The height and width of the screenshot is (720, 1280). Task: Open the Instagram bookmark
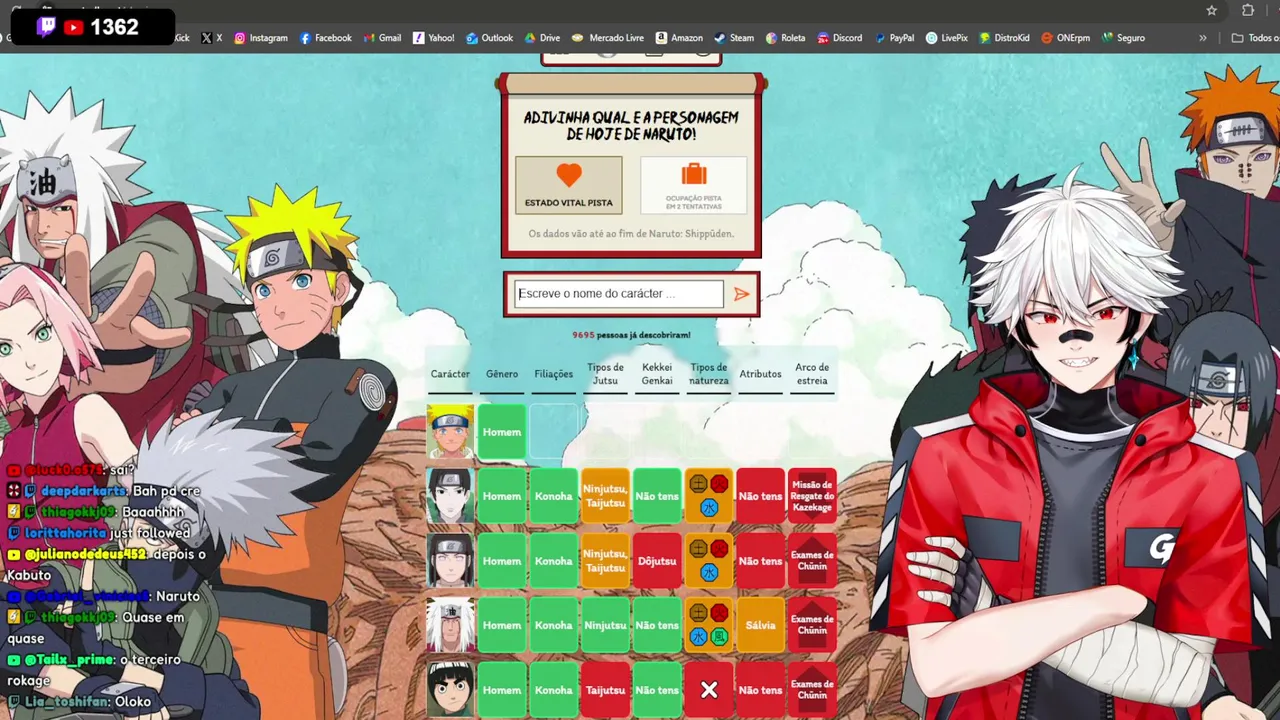[x=261, y=38]
